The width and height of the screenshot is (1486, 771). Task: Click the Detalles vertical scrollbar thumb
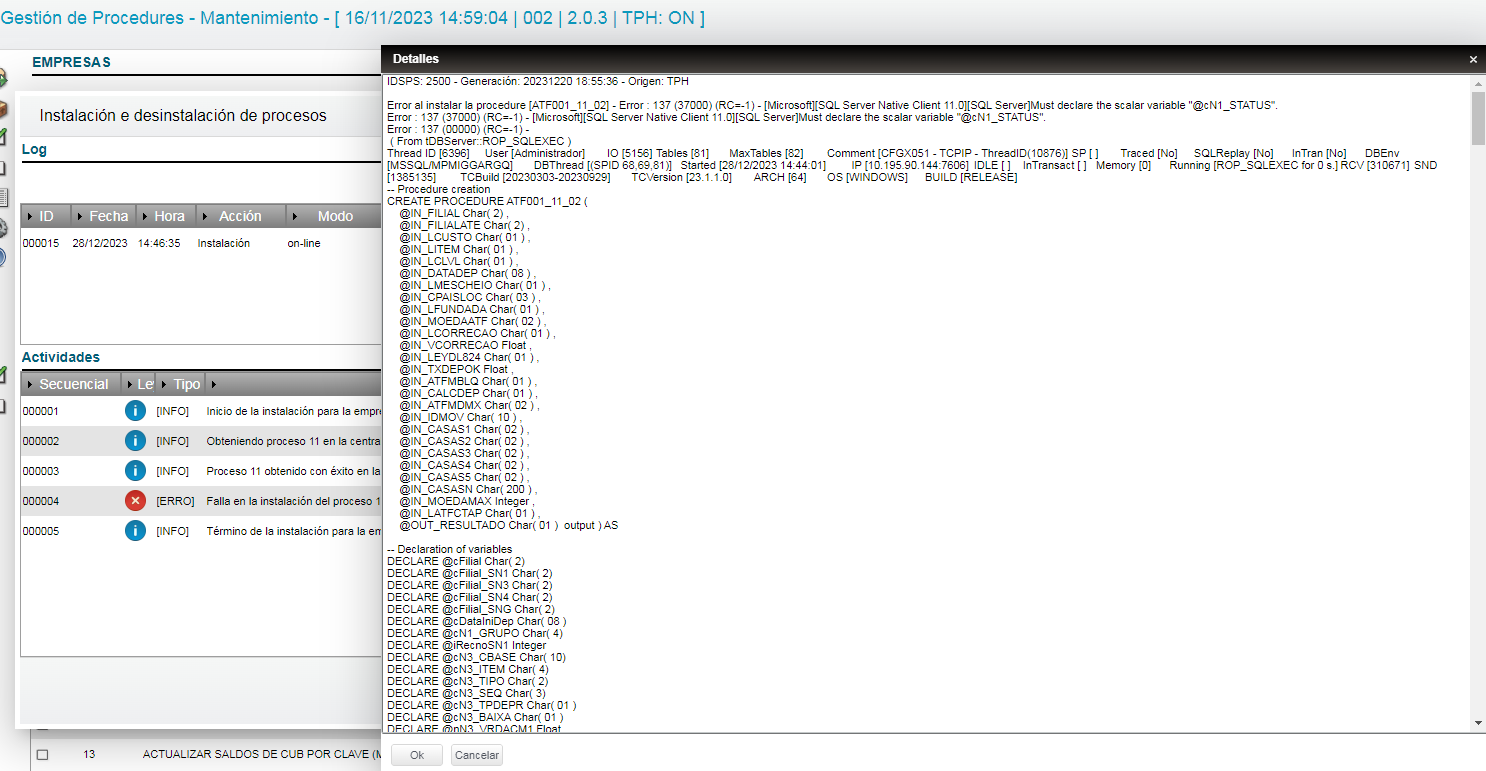coord(1478,117)
